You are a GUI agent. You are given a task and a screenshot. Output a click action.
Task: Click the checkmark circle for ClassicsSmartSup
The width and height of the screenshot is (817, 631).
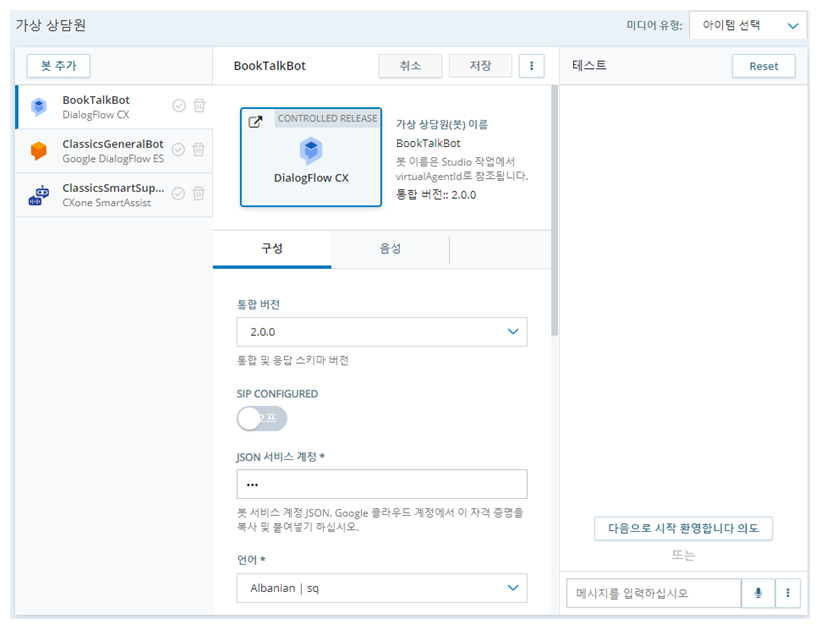tap(178, 194)
